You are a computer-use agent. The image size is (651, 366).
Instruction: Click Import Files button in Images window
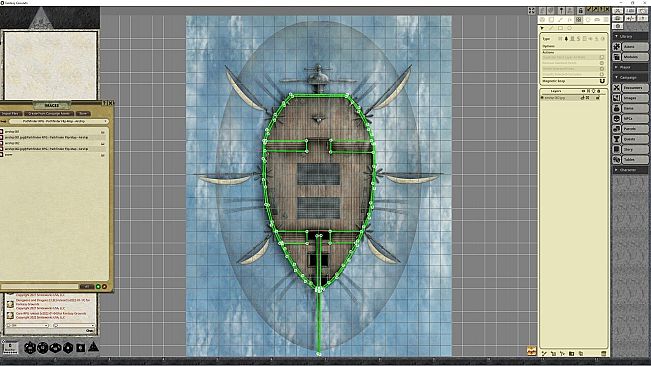click(10, 113)
